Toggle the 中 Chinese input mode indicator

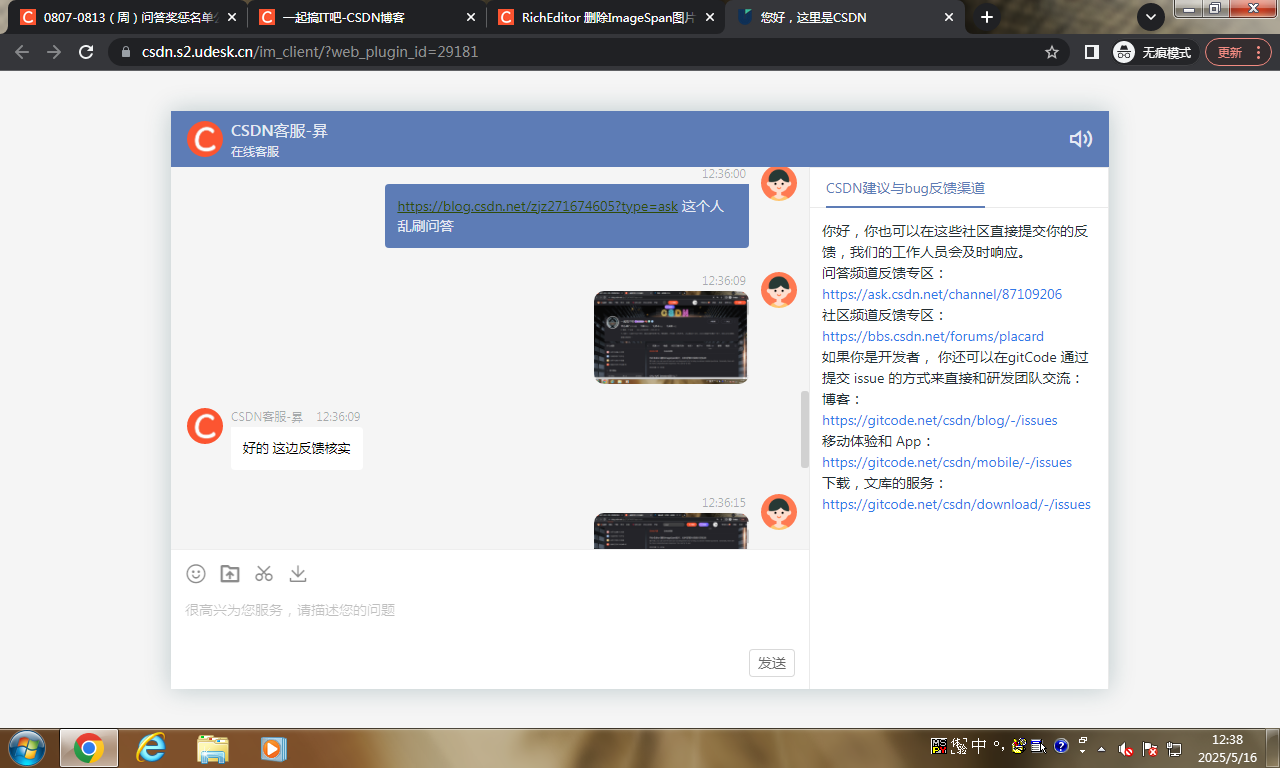[979, 745]
